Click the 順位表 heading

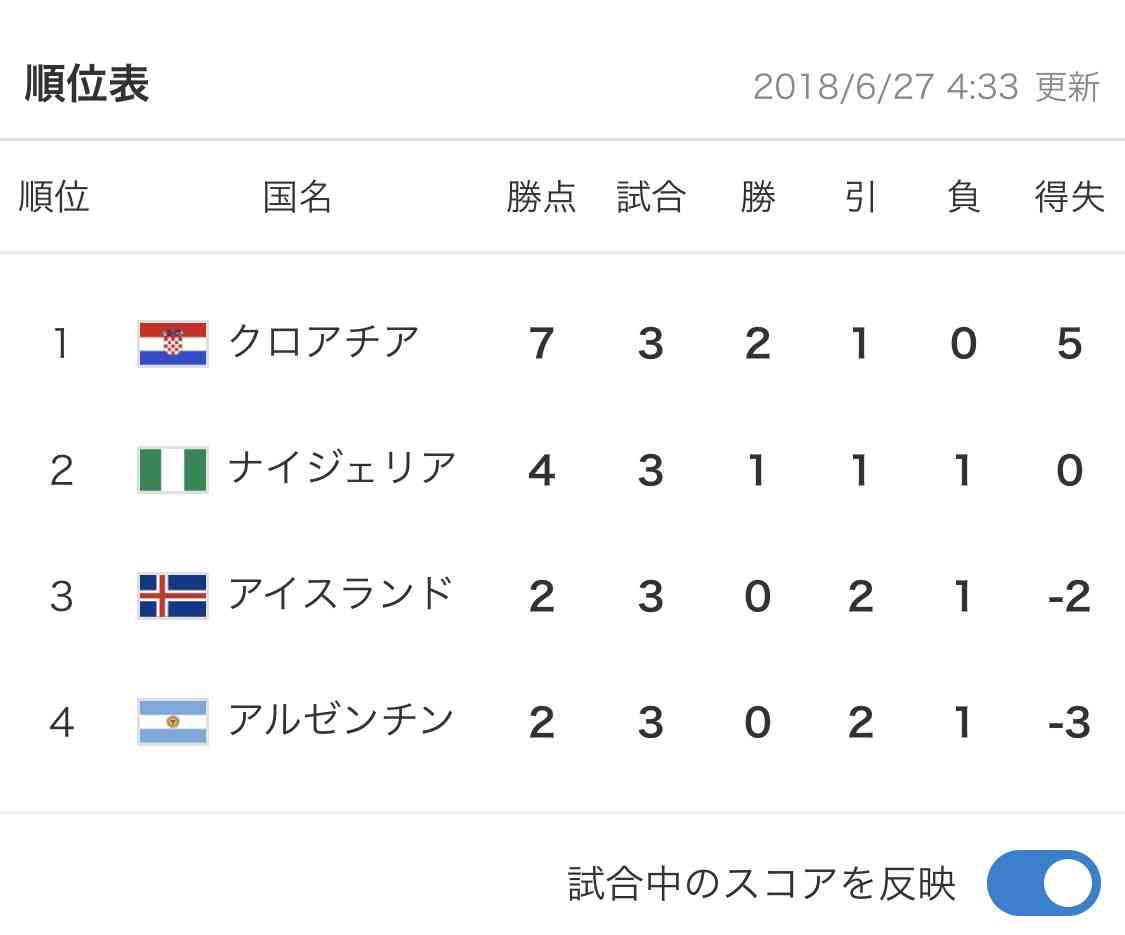pos(87,84)
